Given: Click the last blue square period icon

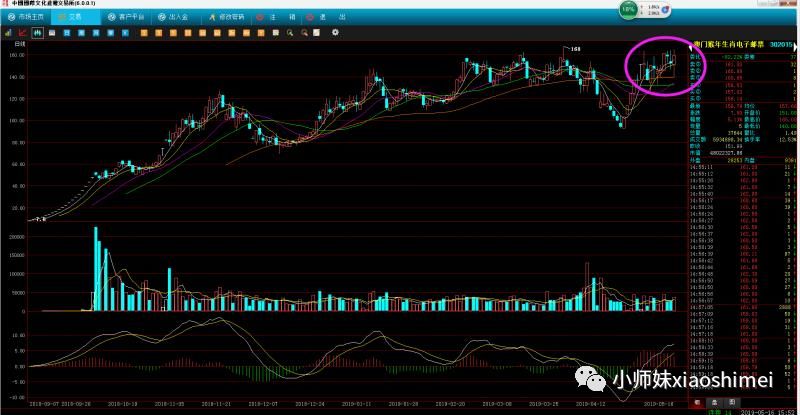Looking at the screenshot, I should [x=126, y=33].
